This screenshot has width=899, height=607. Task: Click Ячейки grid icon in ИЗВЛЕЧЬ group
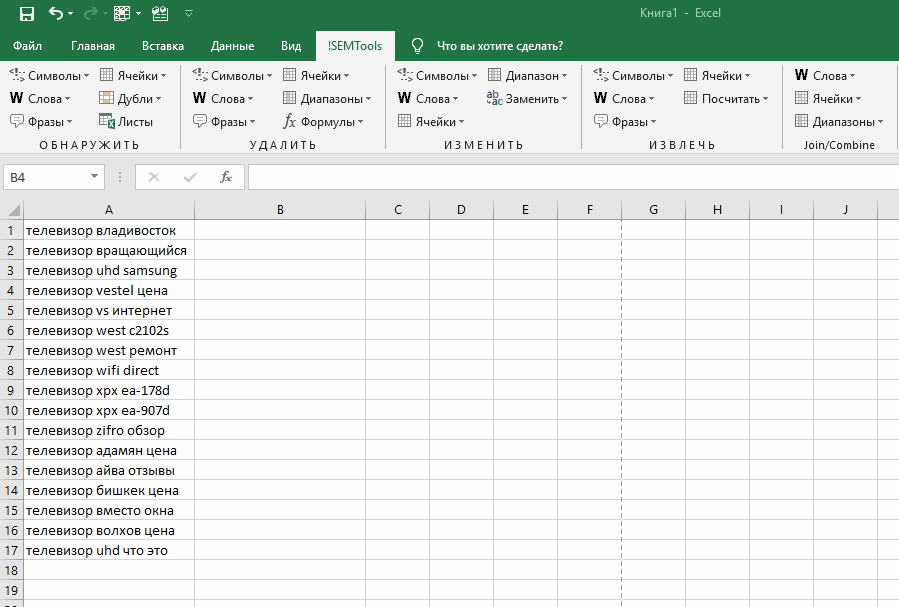[690, 75]
